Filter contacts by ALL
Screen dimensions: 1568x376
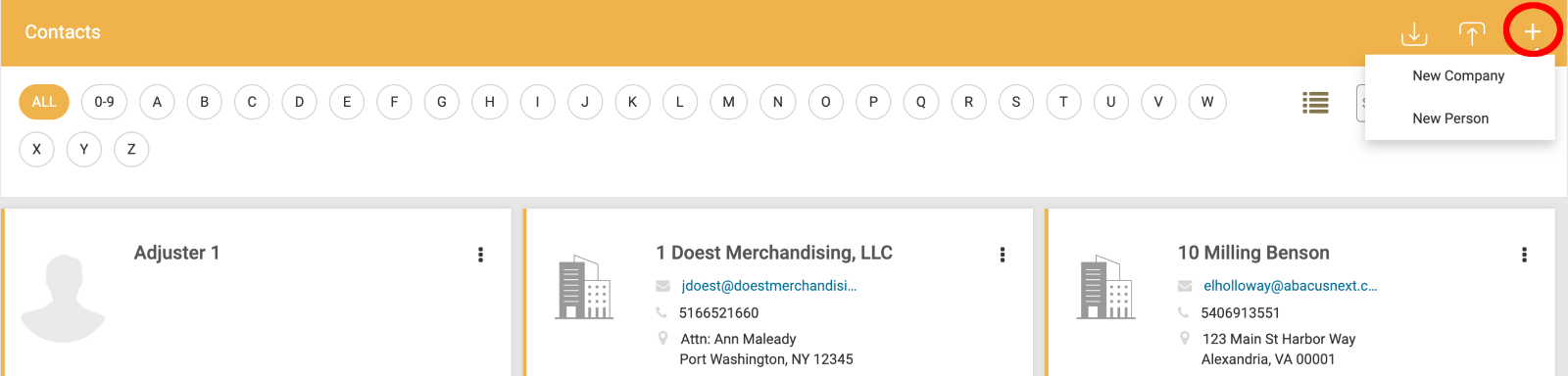(44, 102)
